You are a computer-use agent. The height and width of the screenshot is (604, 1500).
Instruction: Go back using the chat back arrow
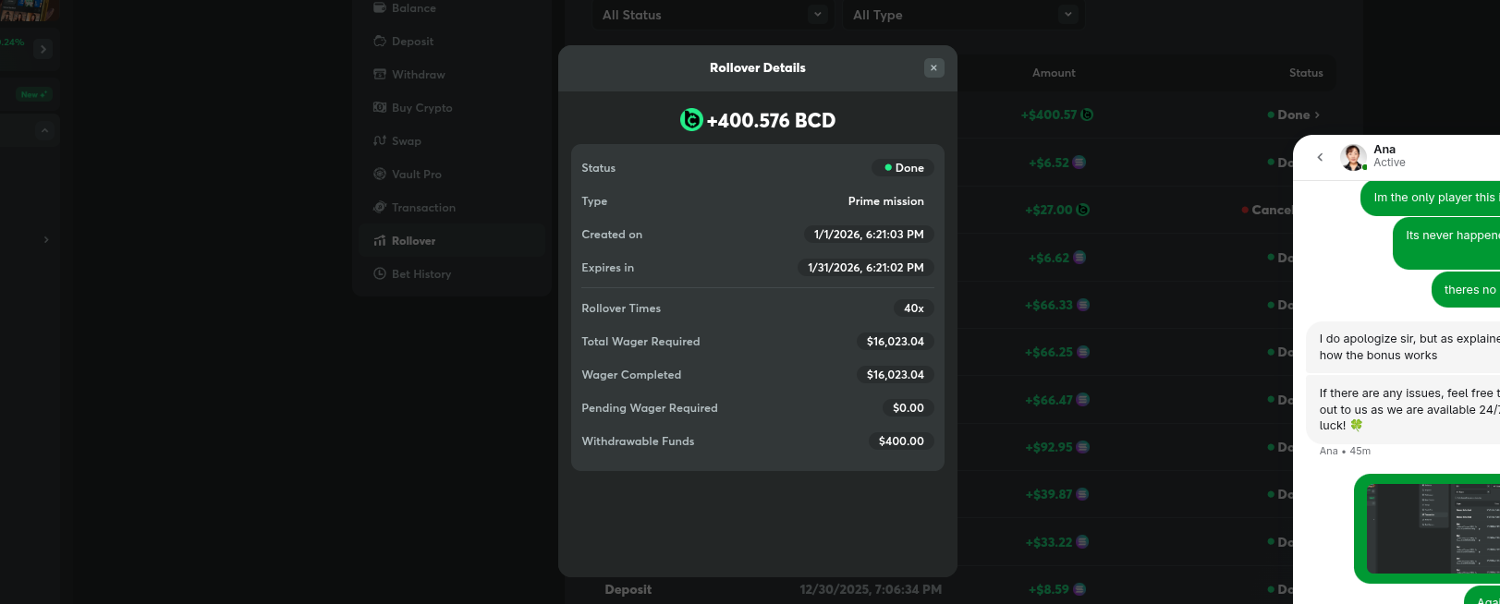coord(1320,157)
